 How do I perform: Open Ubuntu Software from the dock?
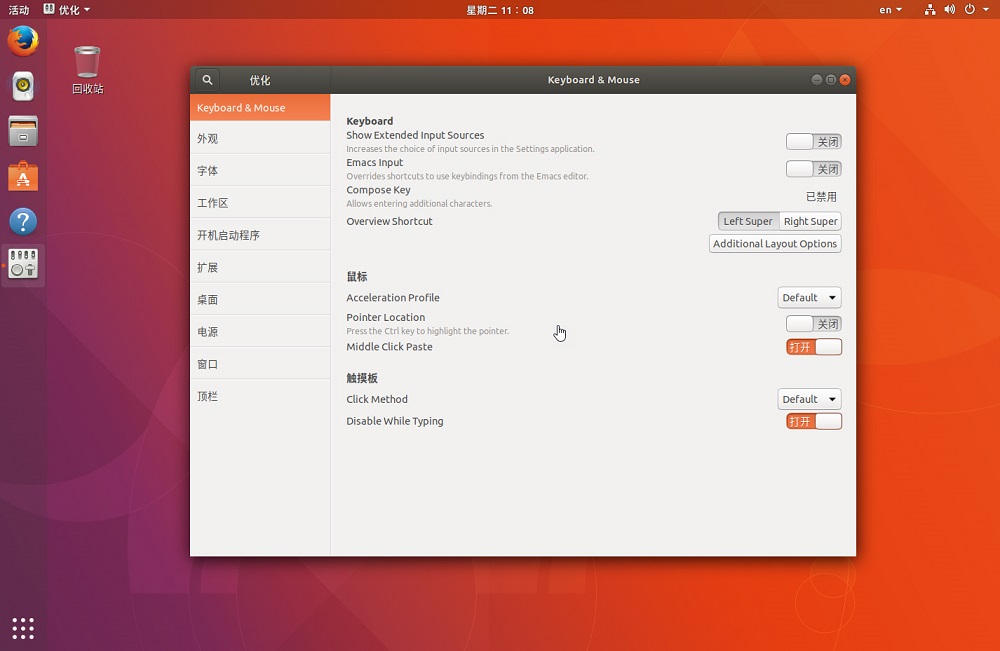(23, 177)
